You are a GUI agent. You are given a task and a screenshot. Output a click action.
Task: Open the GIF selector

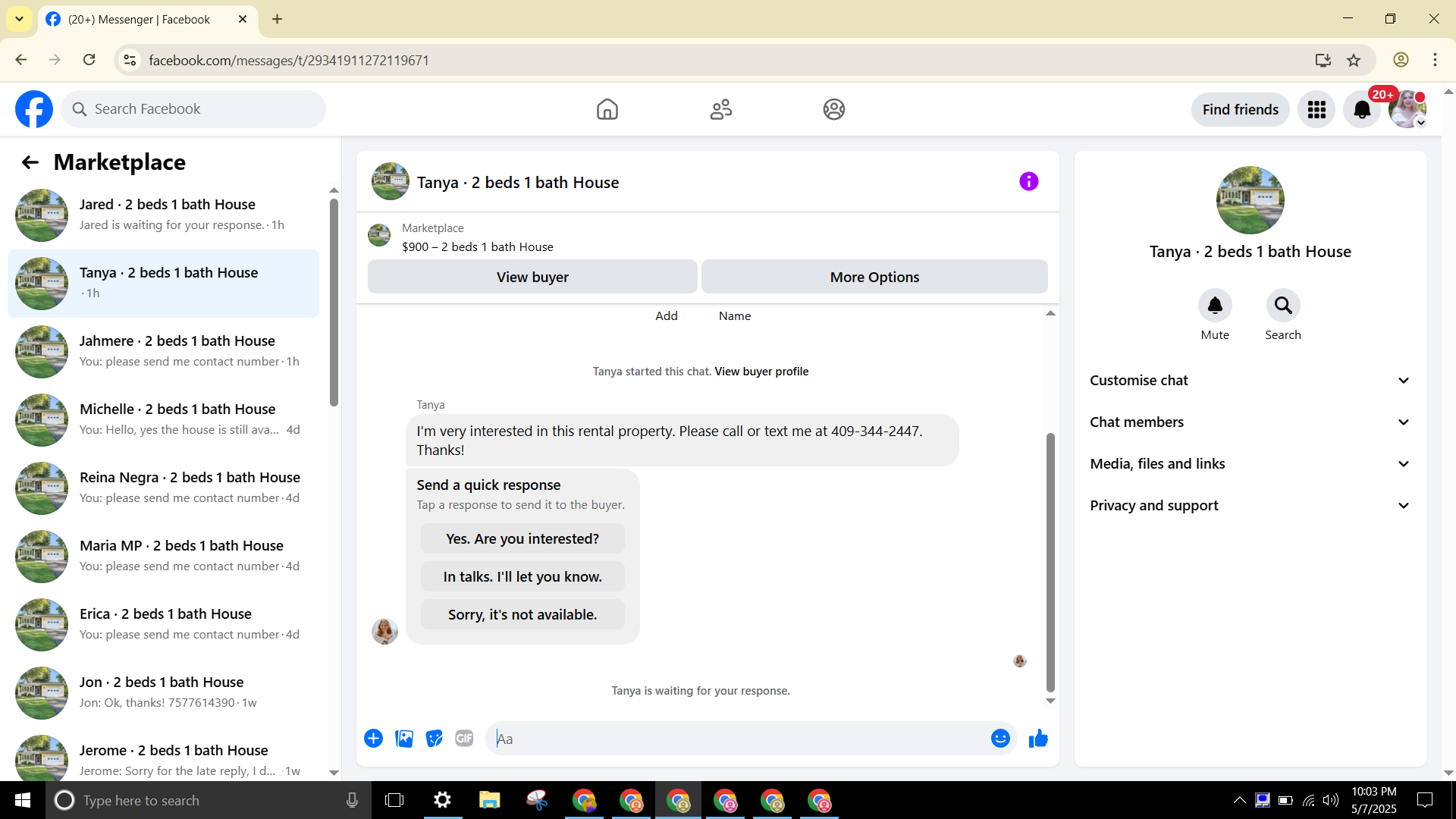[x=464, y=739]
